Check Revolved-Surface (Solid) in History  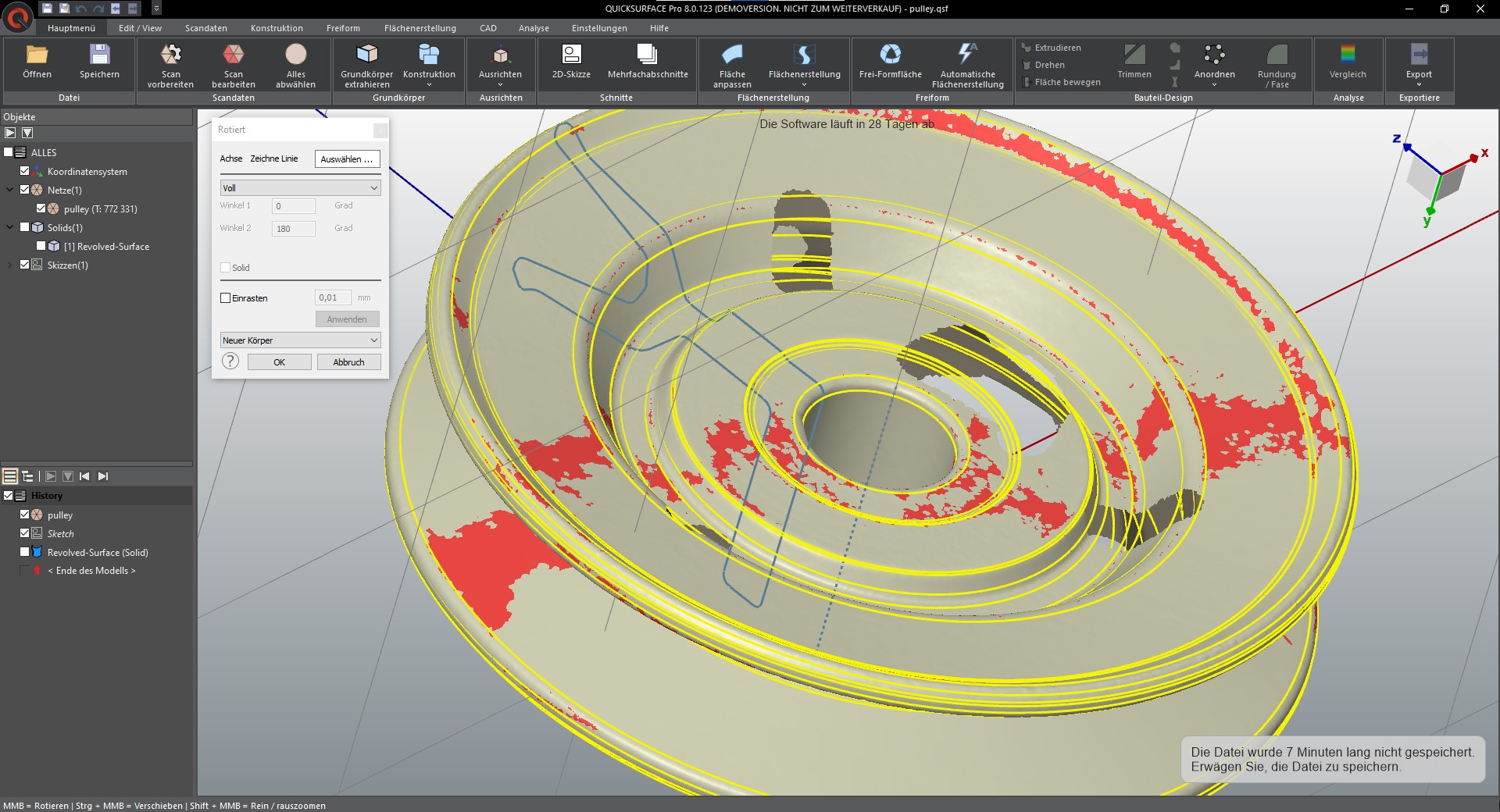tap(25, 552)
